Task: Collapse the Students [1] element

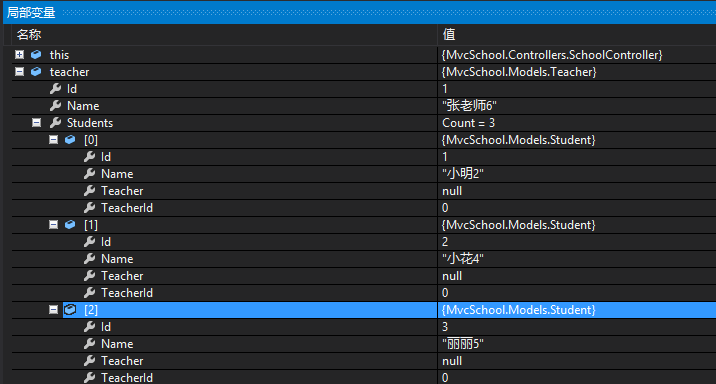Action: click(53, 225)
